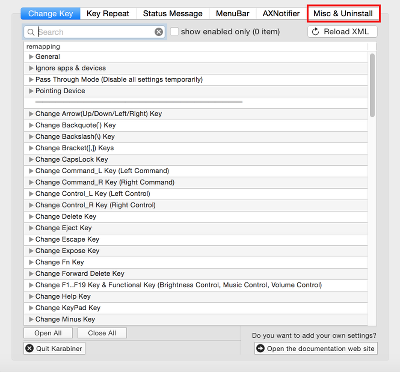
Task: Expand the General disclosure triangle
Action: pyautogui.click(x=31, y=57)
